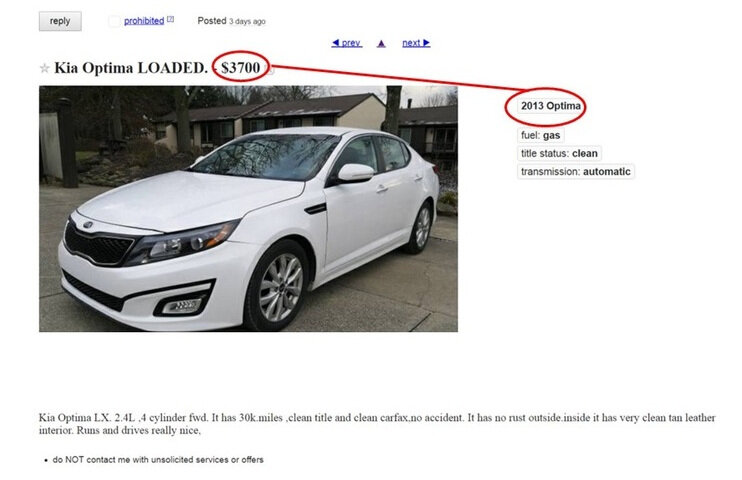Image resolution: width=742 pixels, height=480 pixels.
Task: Go up to listings via triangle icon
Action: (381, 44)
